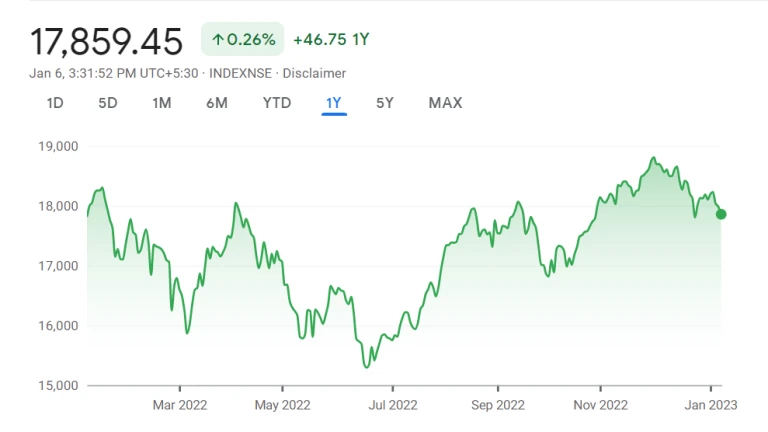768x432 pixels.
Task: View the MAX time range
Action: (445, 103)
